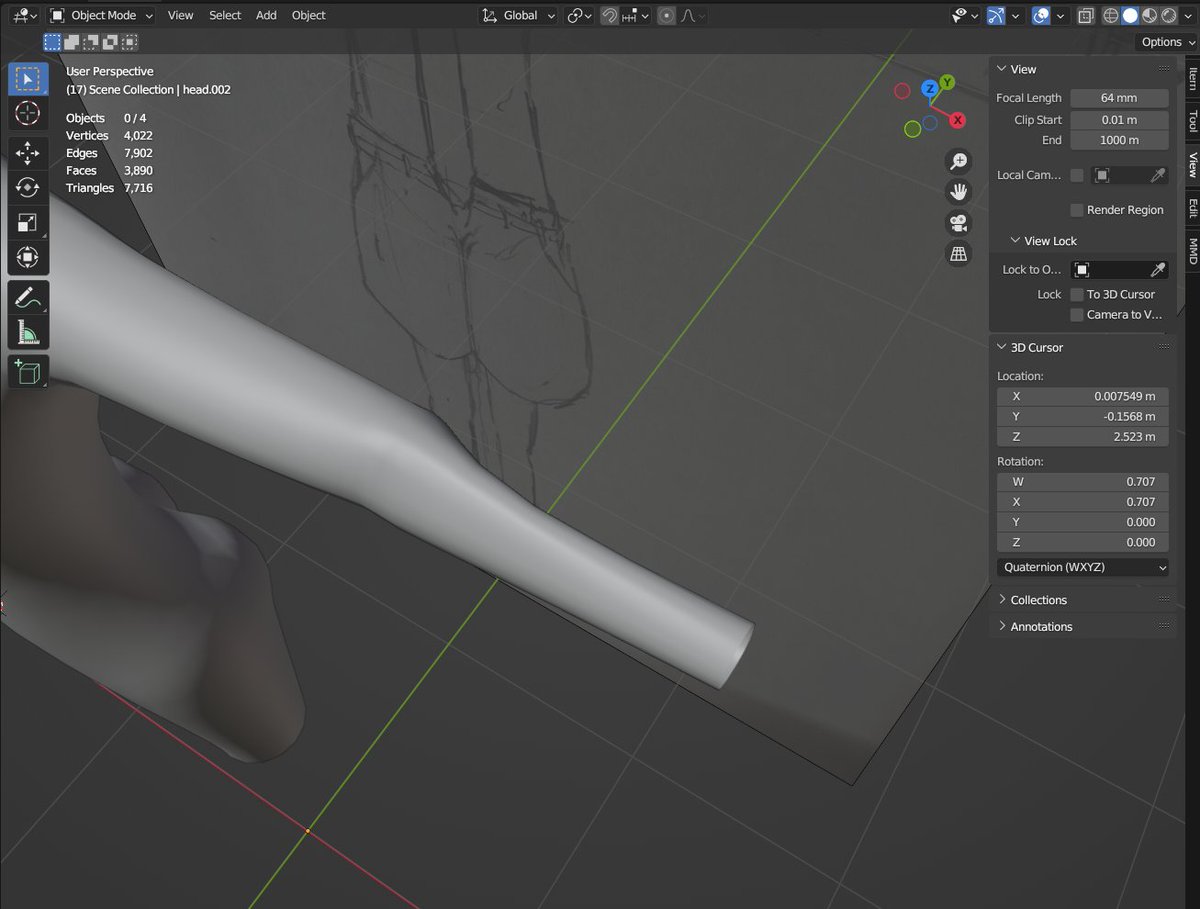Screen dimensions: 1200x909
Task: Click eyedropper beside Lock to Object
Action: click(x=1157, y=270)
